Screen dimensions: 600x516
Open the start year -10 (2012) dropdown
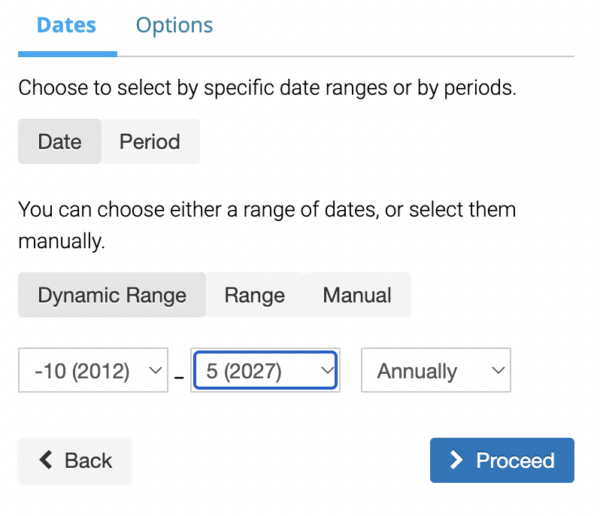[93, 371]
